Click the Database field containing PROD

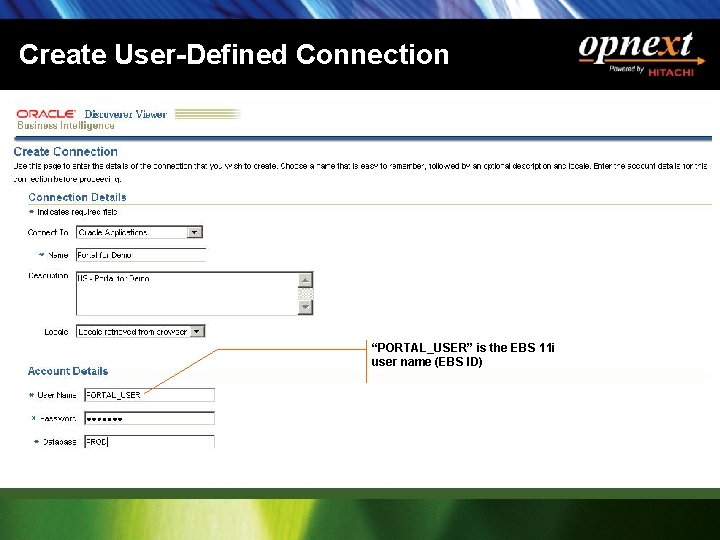coord(149,442)
